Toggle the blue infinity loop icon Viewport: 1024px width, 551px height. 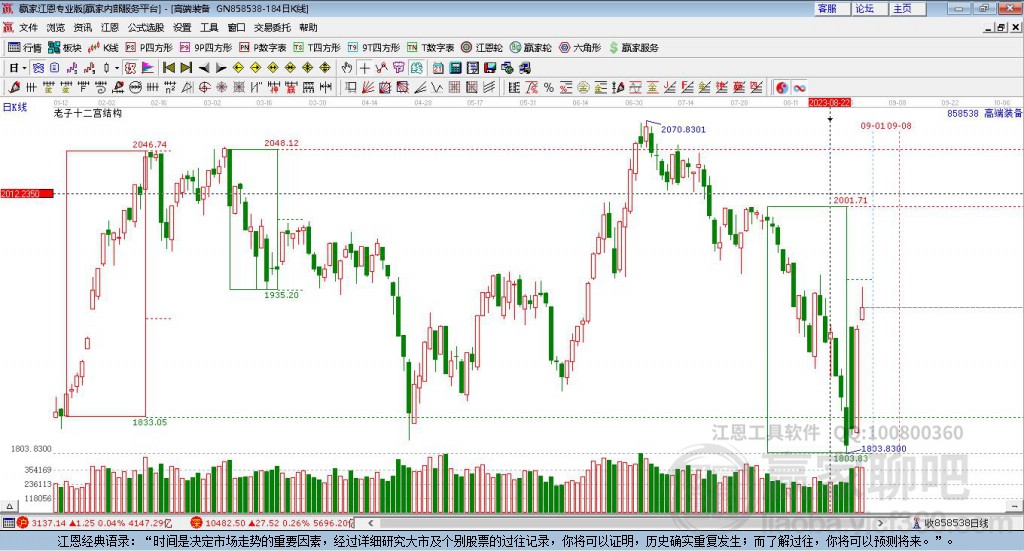point(799,87)
